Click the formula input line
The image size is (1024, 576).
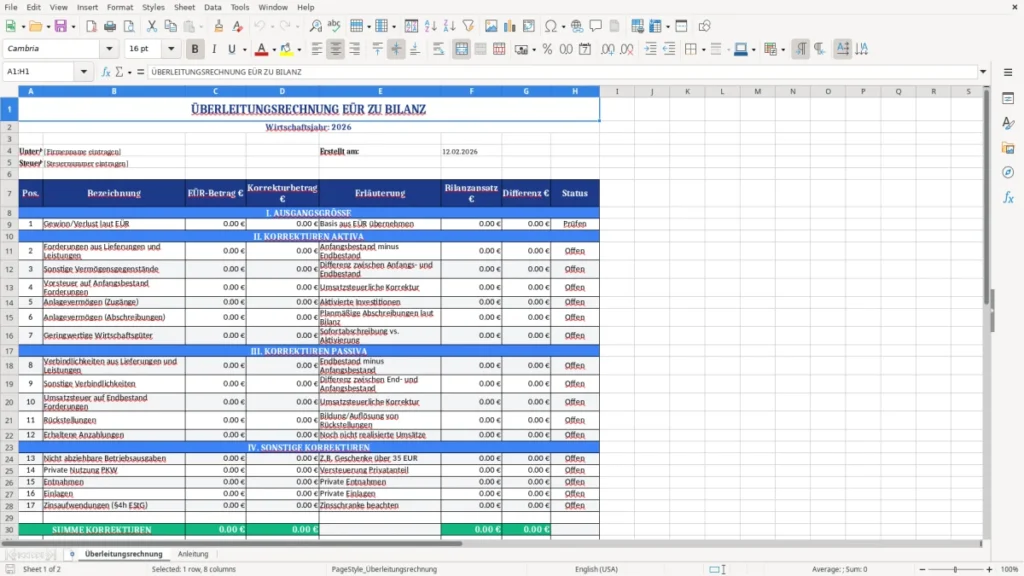(x=562, y=72)
